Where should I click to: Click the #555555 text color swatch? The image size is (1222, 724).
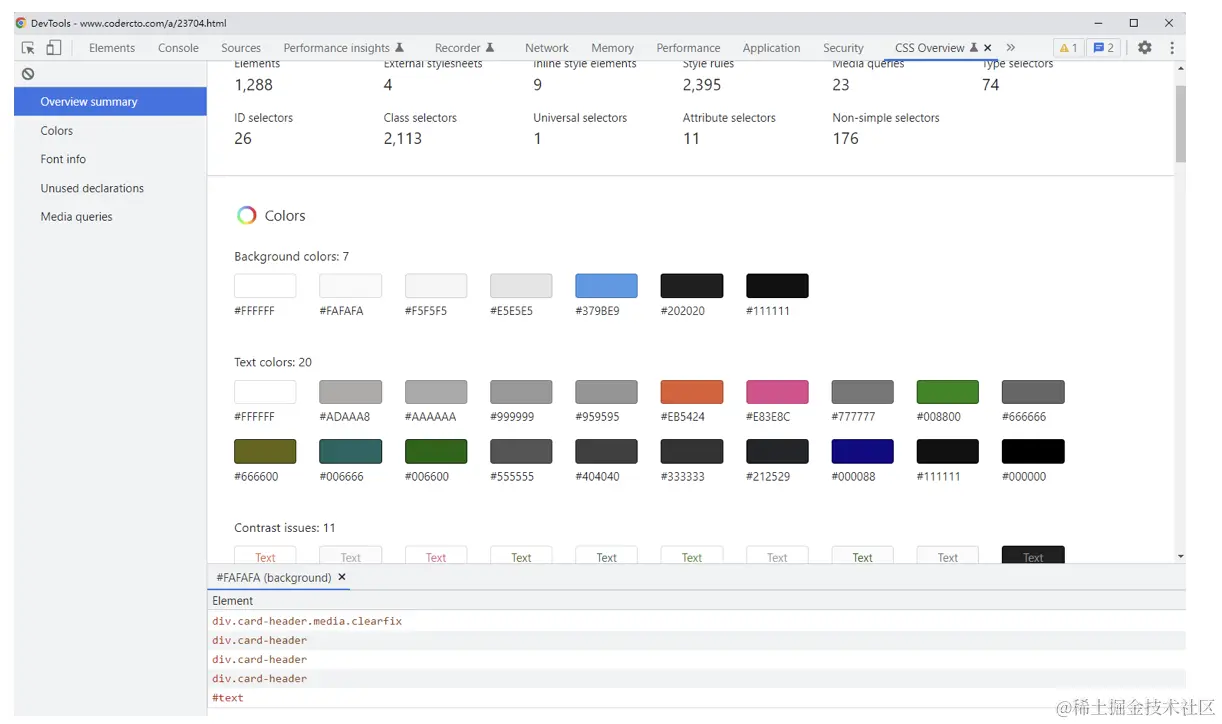[521, 451]
